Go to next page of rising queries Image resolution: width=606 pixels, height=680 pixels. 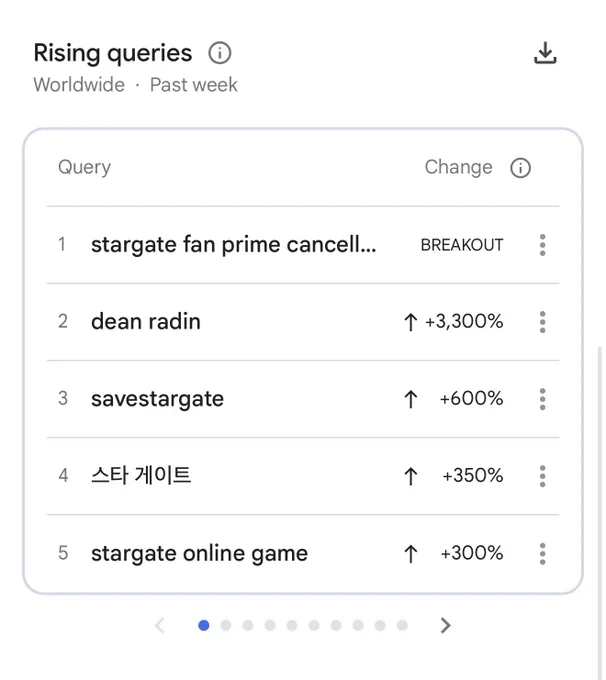pyautogui.click(x=445, y=625)
